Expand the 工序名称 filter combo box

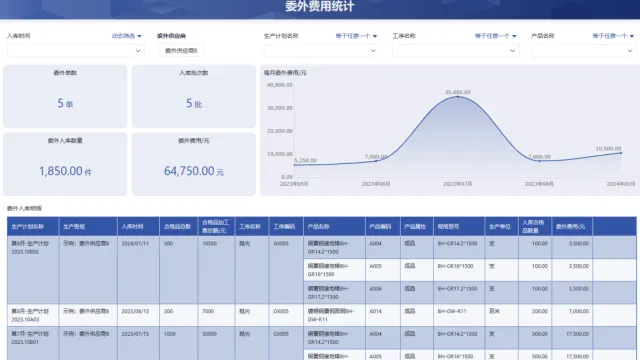click(x=456, y=51)
